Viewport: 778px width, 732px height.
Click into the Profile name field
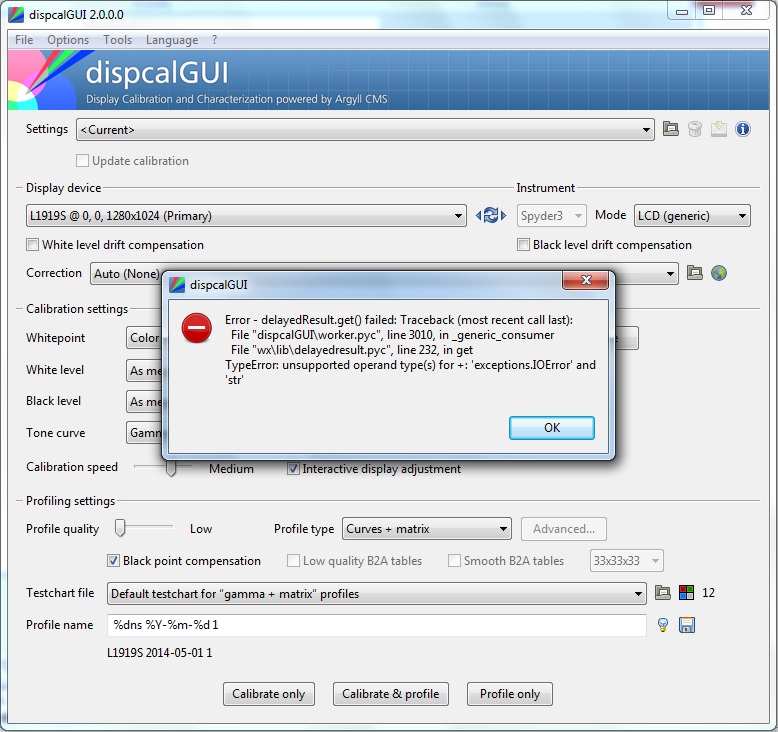(x=377, y=625)
